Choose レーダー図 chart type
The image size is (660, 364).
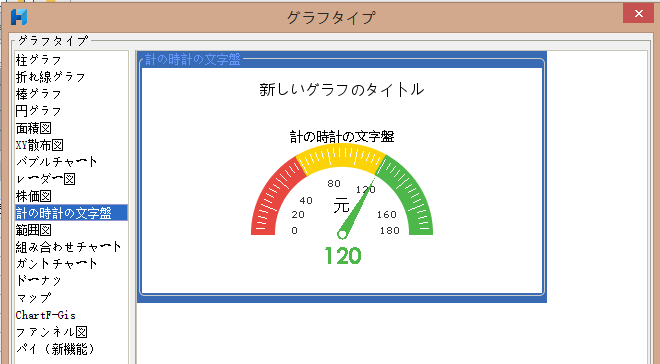click(x=45, y=179)
